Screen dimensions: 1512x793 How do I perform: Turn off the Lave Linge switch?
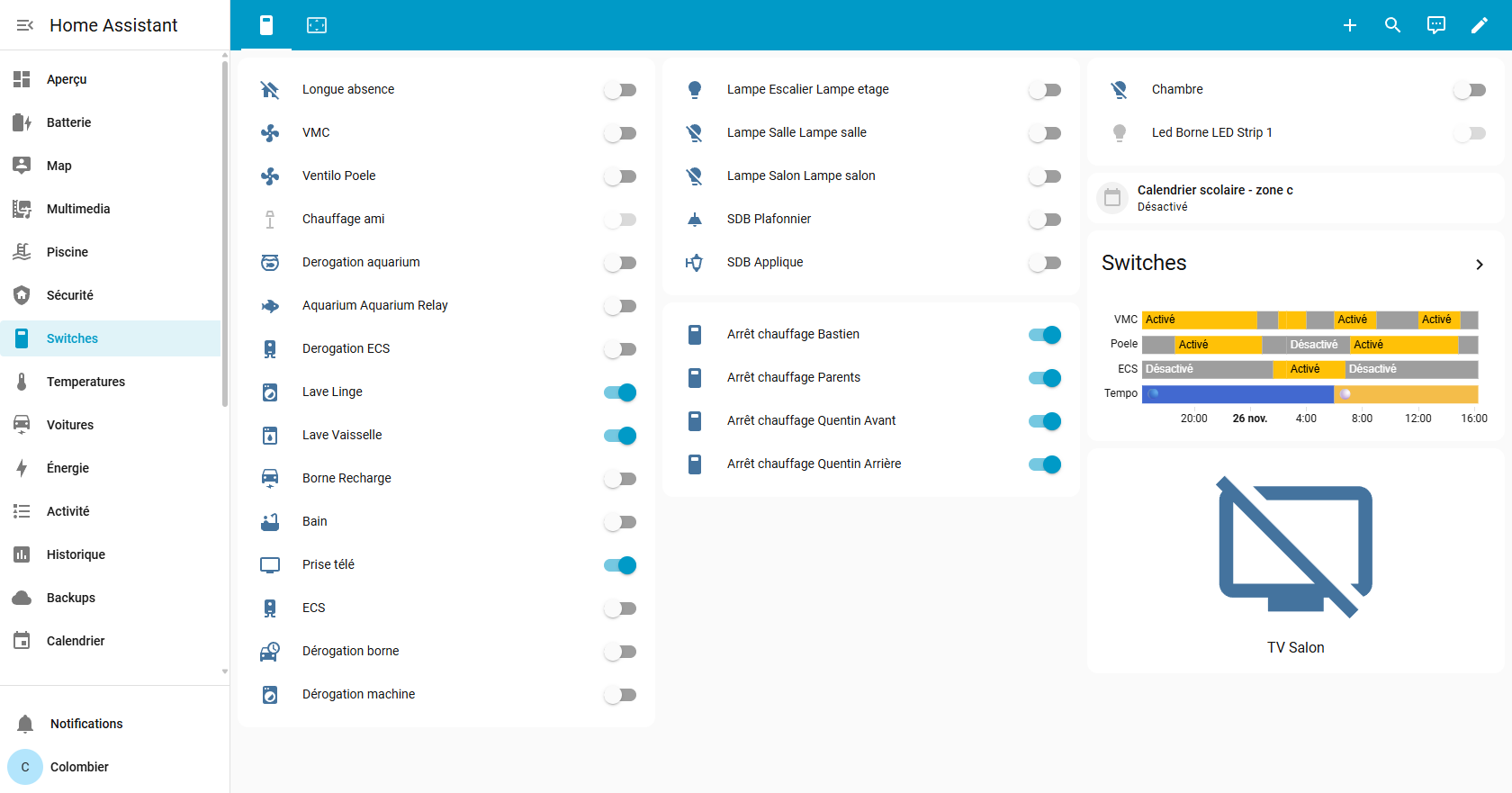click(x=620, y=392)
